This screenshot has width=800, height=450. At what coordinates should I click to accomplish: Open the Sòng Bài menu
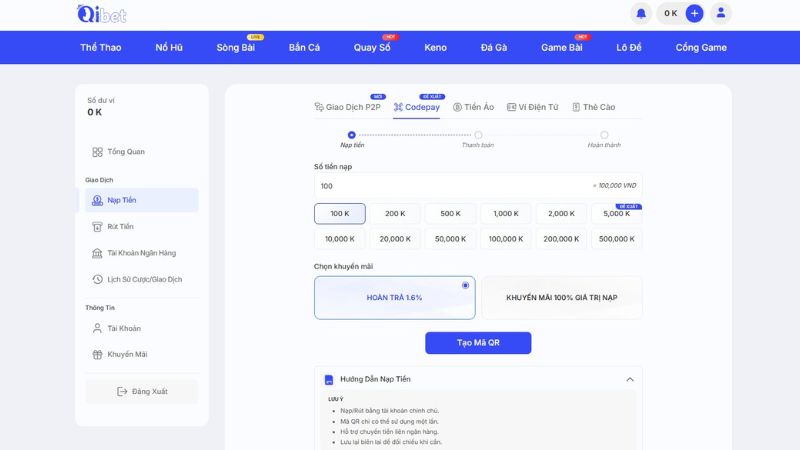tap(236, 47)
